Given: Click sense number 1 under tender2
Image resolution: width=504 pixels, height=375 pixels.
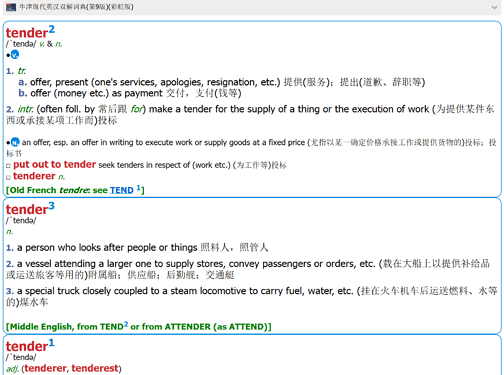Looking at the screenshot, I should coord(10,71).
